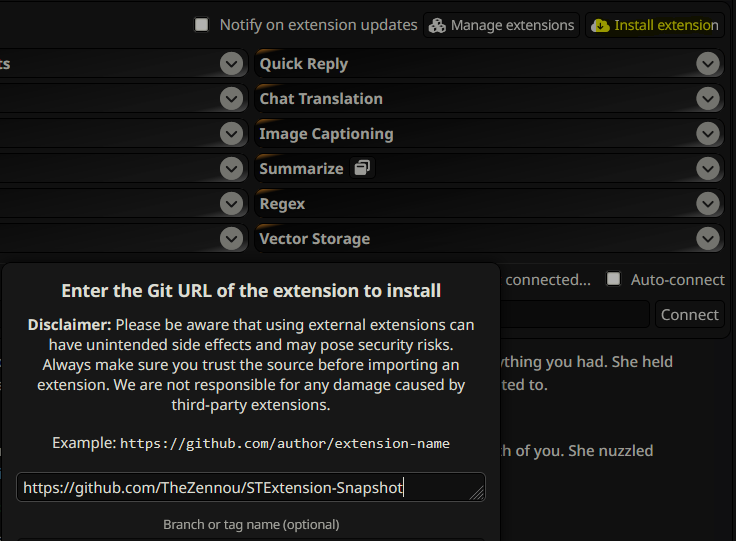Click the Quick Reply header title
The height and width of the screenshot is (541, 736).
tap(304, 64)
